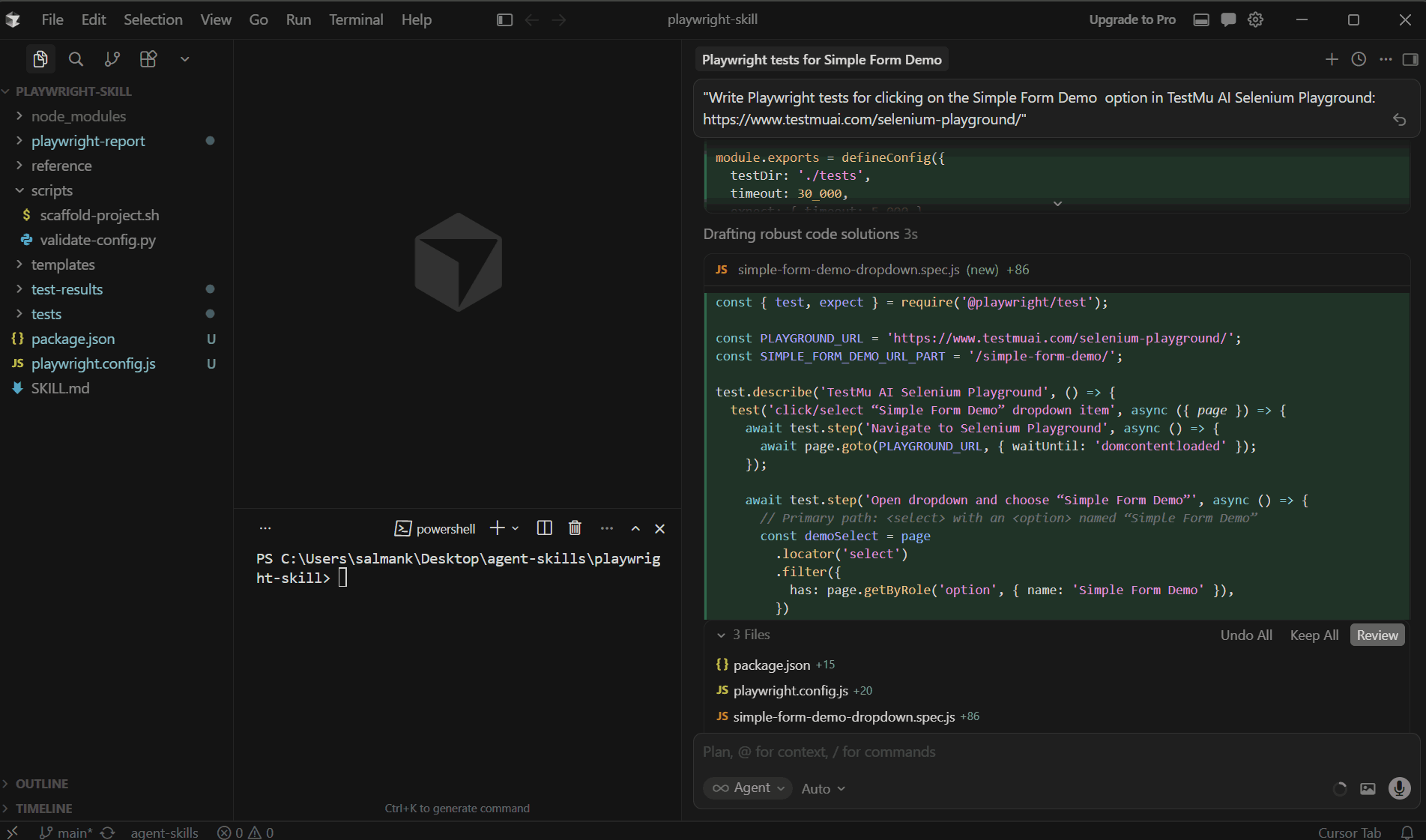Open the Search view in the activity bar

(76, 59)
